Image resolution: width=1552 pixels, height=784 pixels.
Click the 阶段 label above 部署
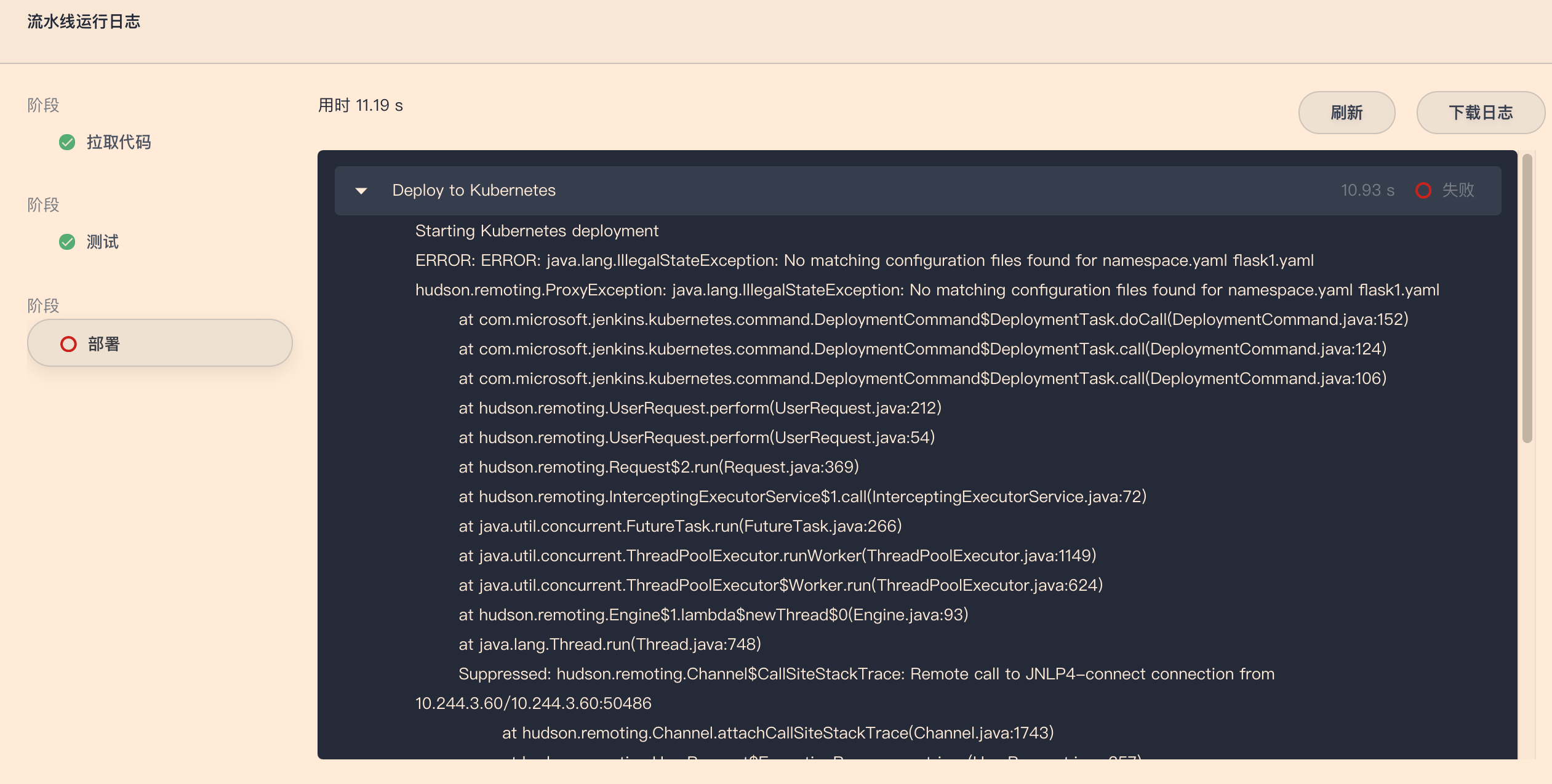click(x=42, y=305)
